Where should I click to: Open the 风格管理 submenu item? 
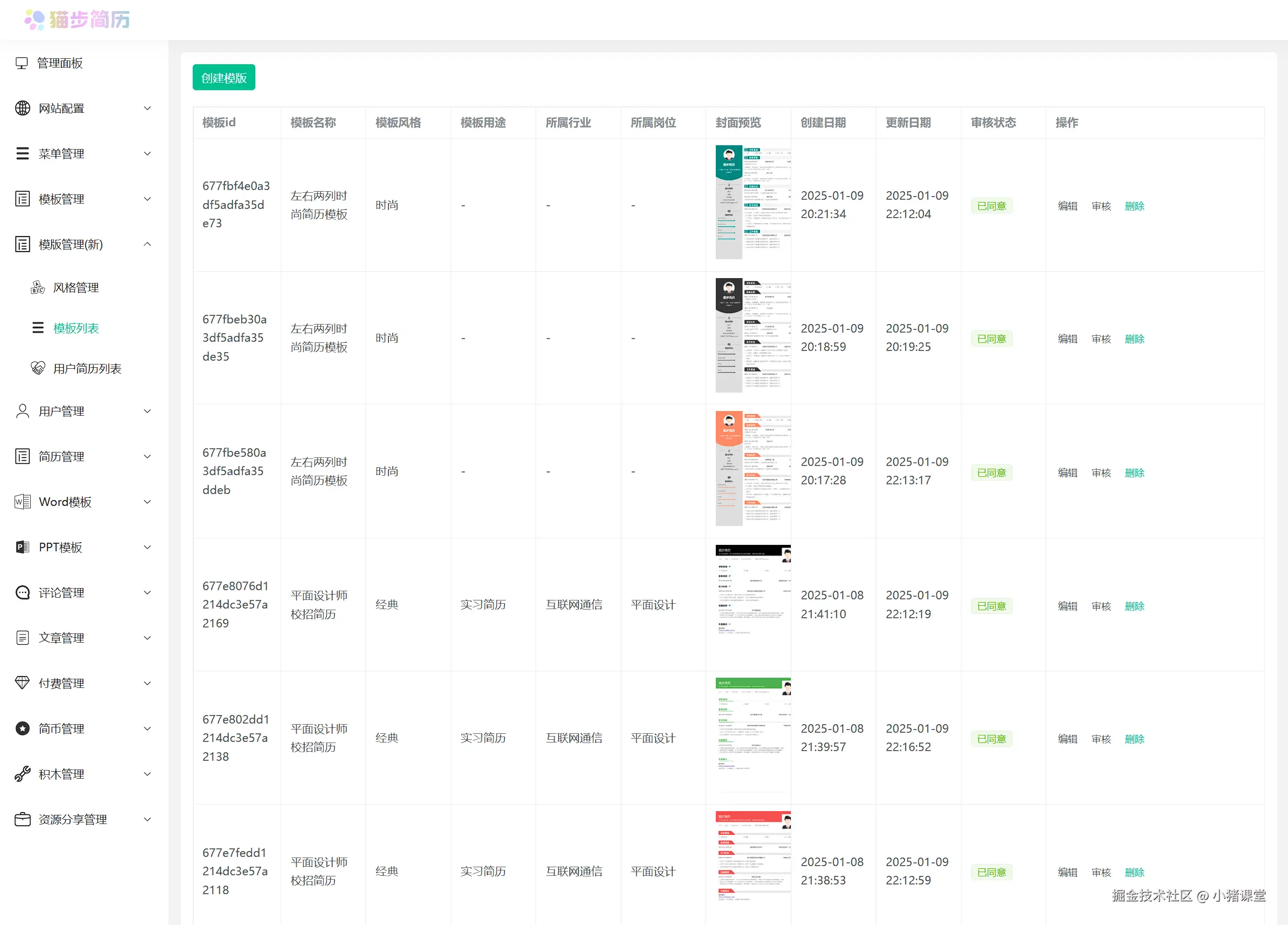(76, 287)
